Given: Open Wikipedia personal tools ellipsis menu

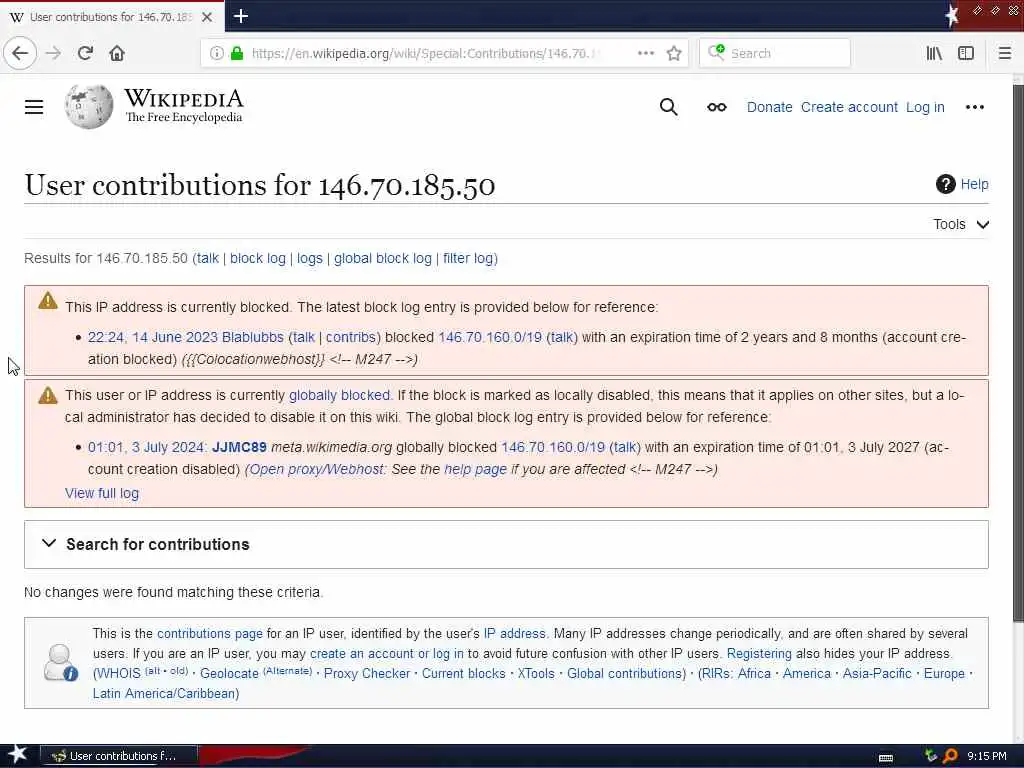Looking at the screenshot, I should tap(974, 107).
